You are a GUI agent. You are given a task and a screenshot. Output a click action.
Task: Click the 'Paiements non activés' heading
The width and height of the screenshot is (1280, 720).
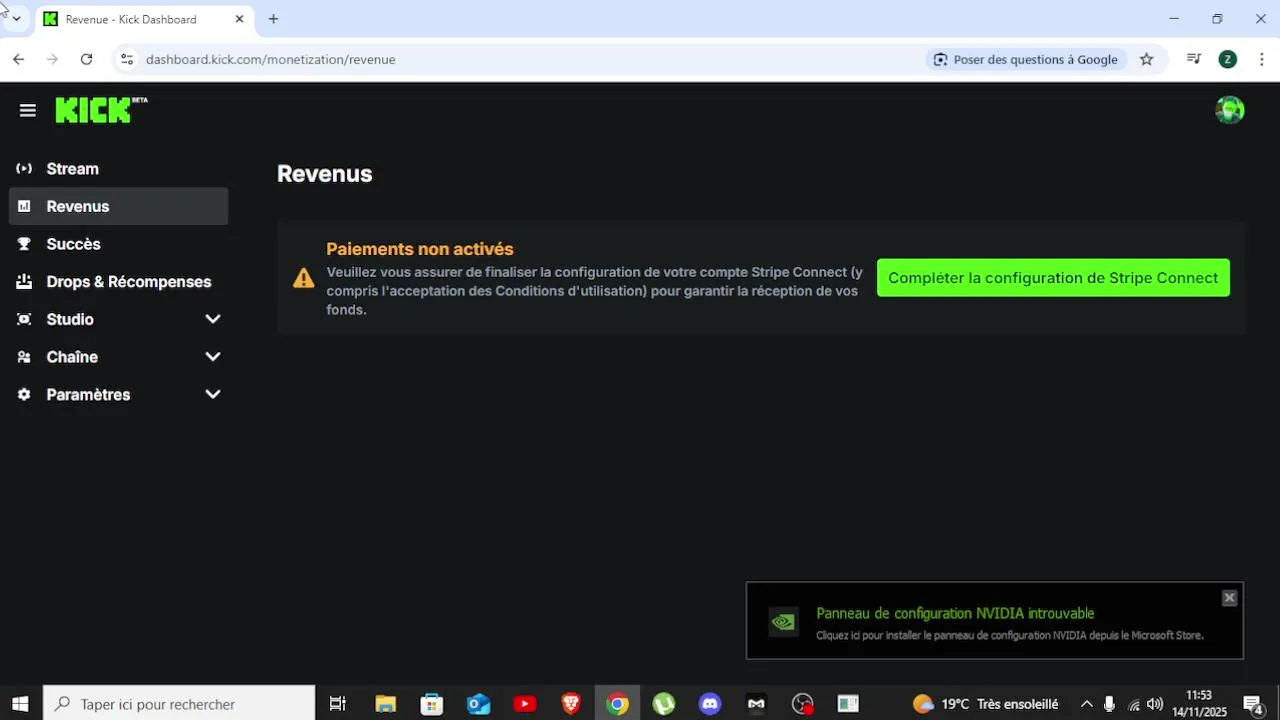[420, 249]
